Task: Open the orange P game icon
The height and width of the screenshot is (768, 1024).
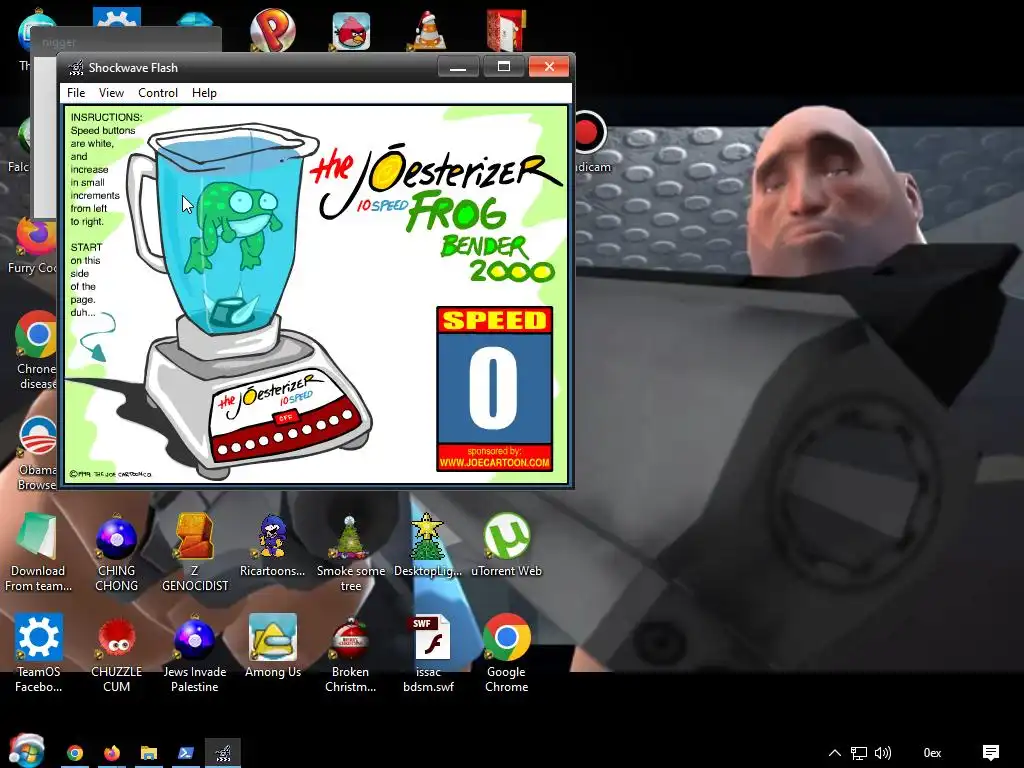Action: point(272,30)
